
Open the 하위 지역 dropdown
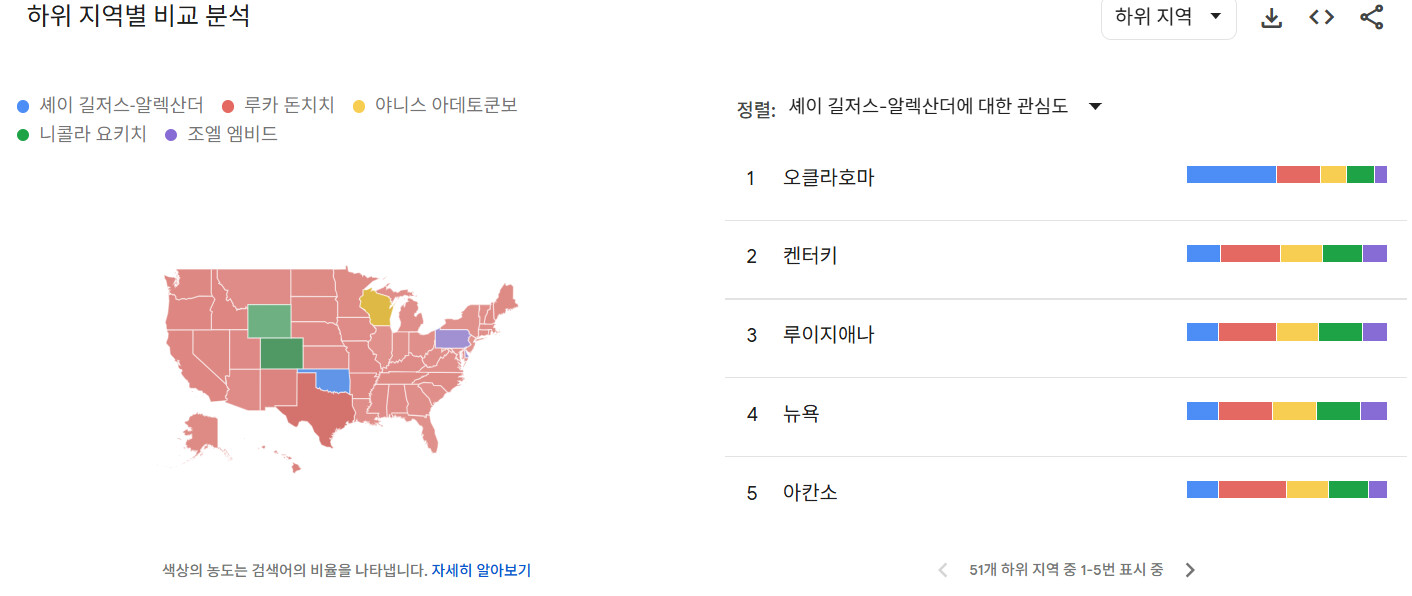tap(1168, 17)
